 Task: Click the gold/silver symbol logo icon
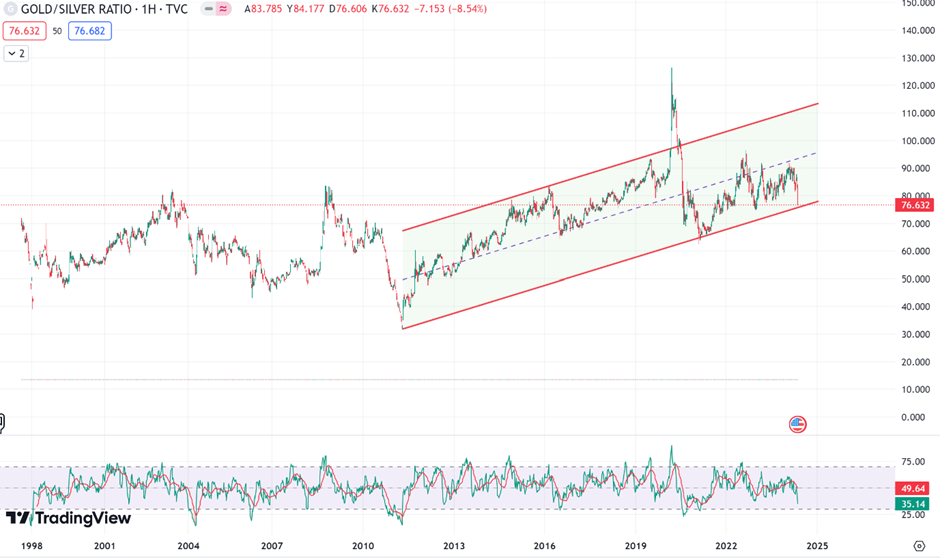click(x=12, y=9)
